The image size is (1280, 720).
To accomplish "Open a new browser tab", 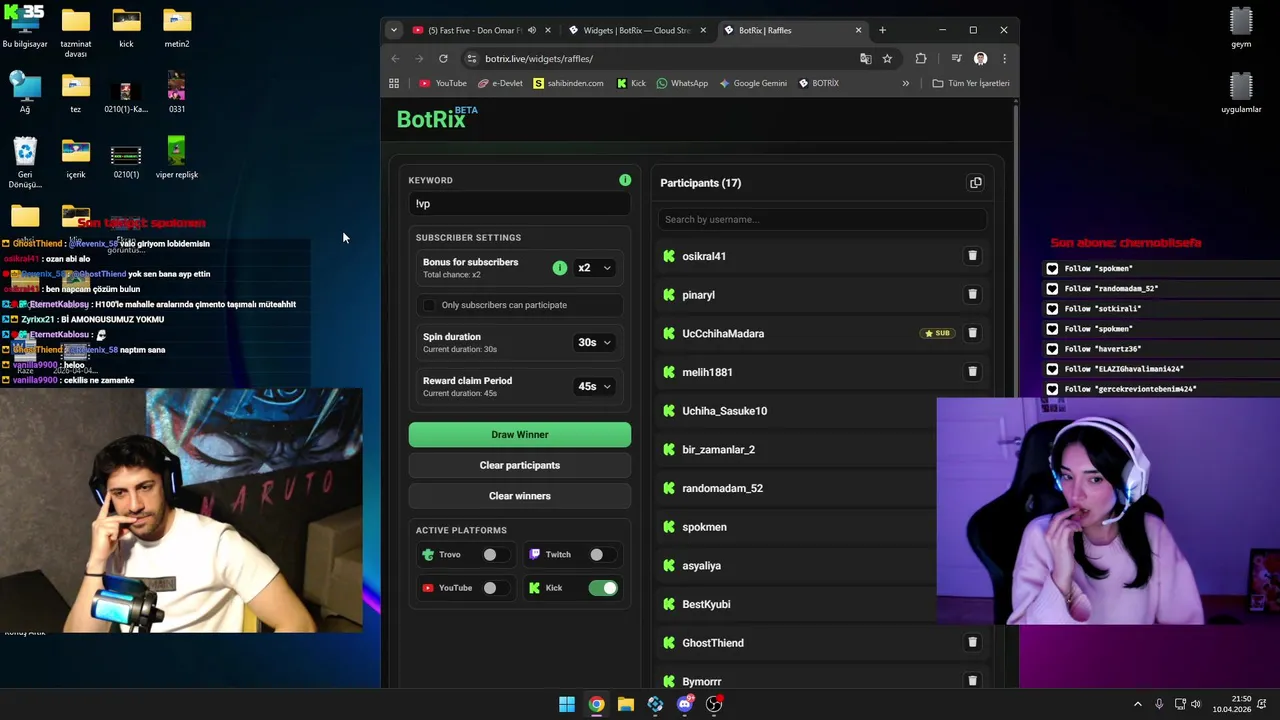I will 882,30.
